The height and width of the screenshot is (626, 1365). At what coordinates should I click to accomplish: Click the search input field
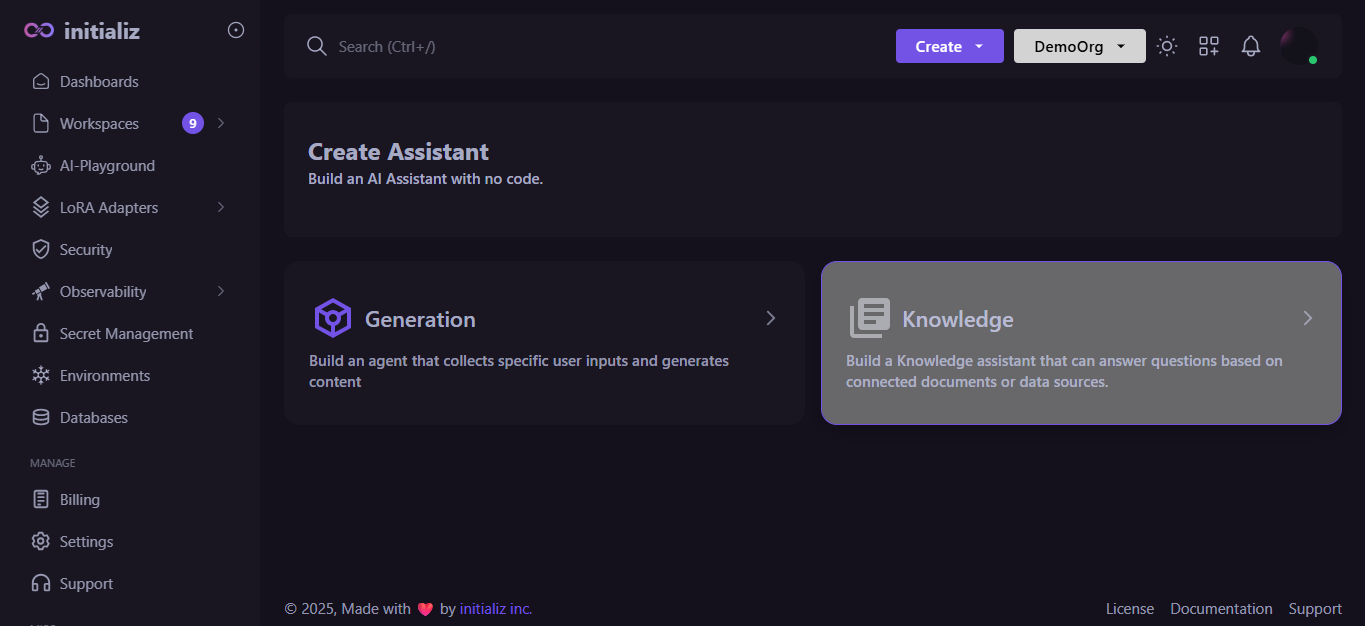pos(600,46)
